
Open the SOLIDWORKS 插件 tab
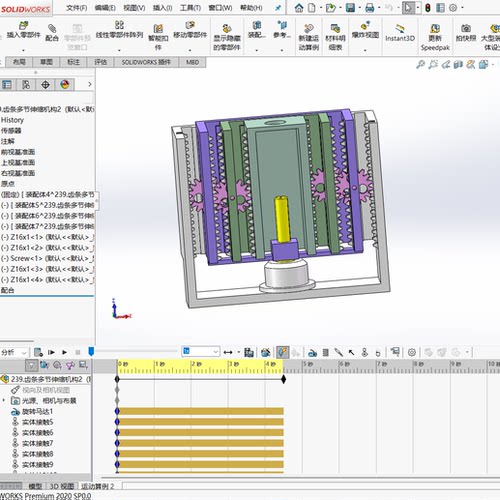click(146, 62)
